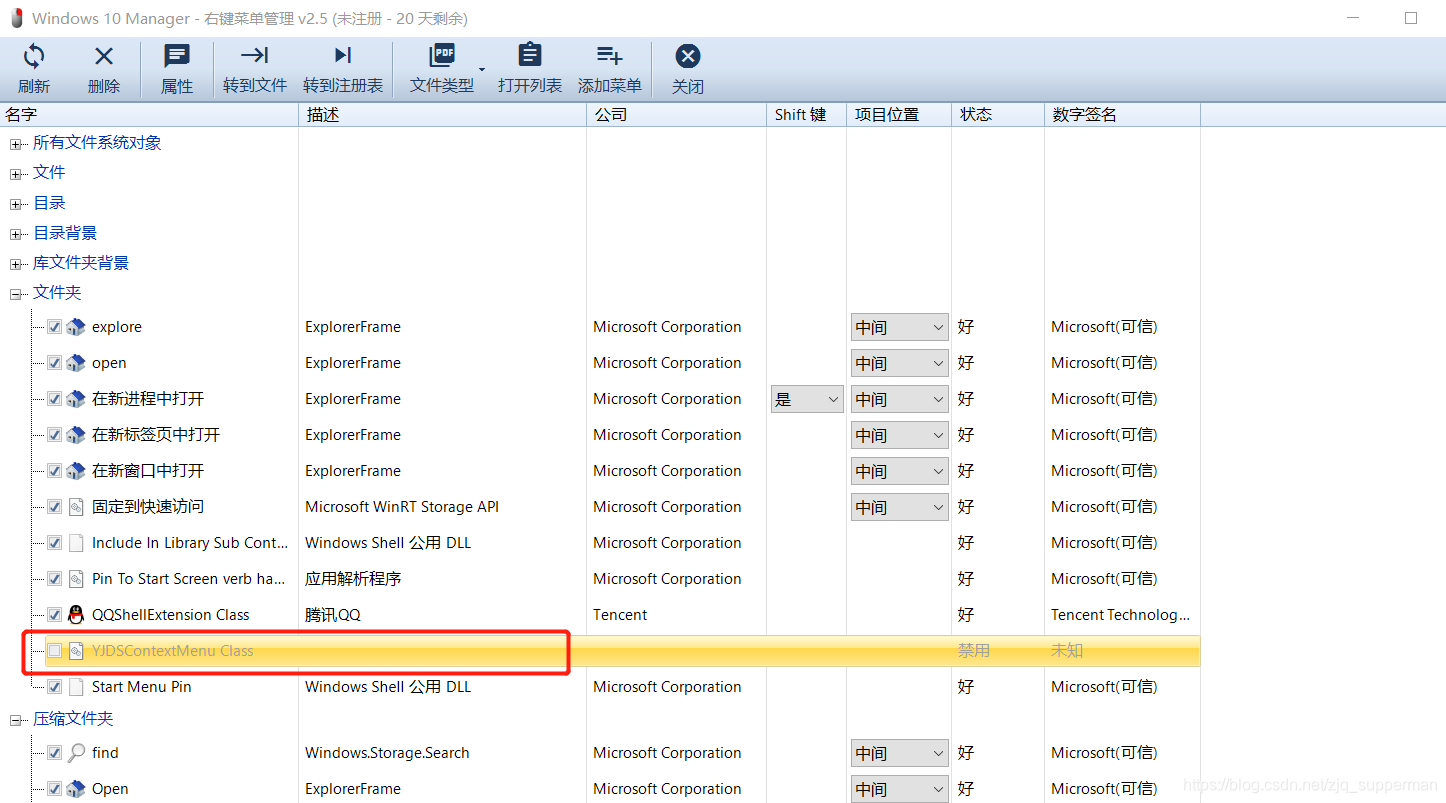Click the 删除 delete toolbar icon
This screenshot has height=803, width=1446.
tap(104, 56)
